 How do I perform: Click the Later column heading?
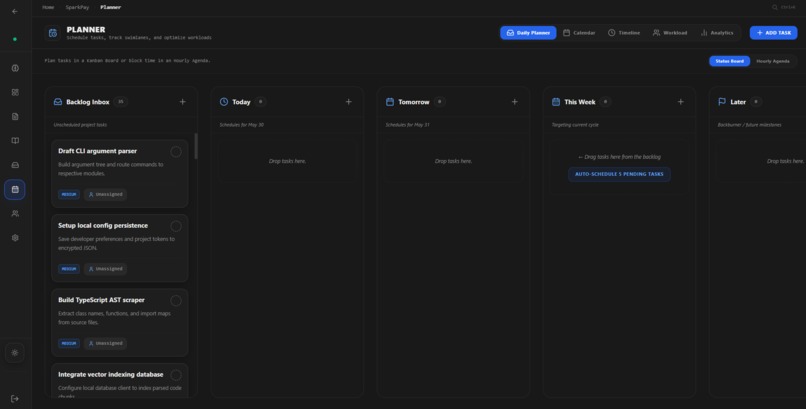738,102
